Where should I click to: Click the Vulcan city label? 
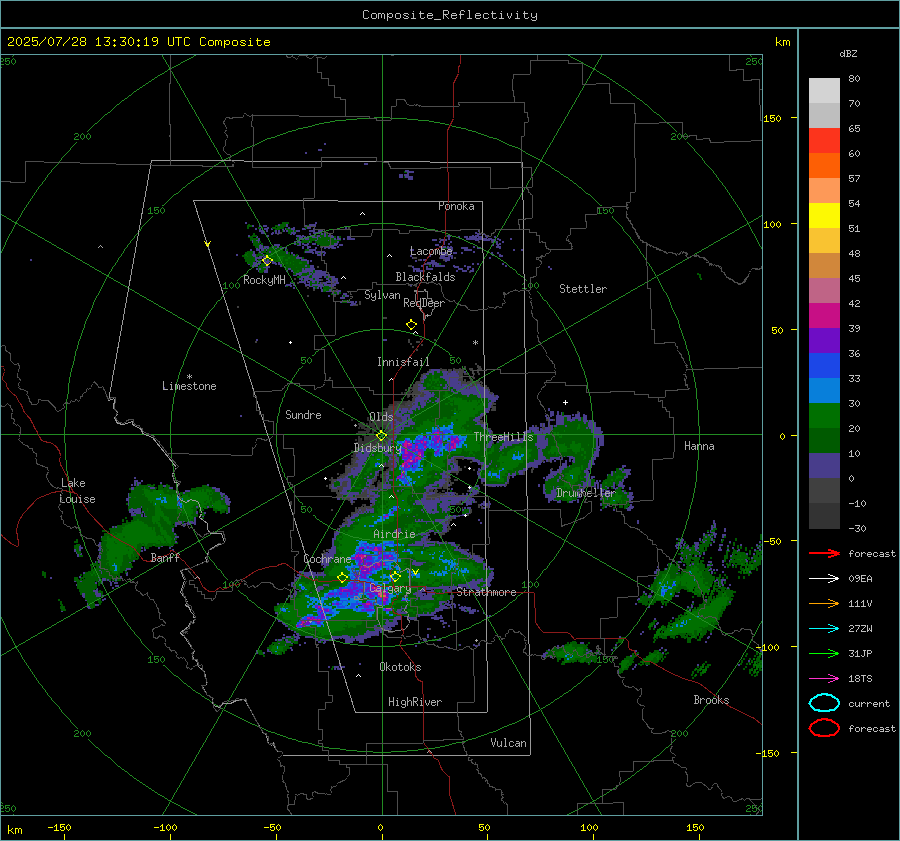pos(508,743)
